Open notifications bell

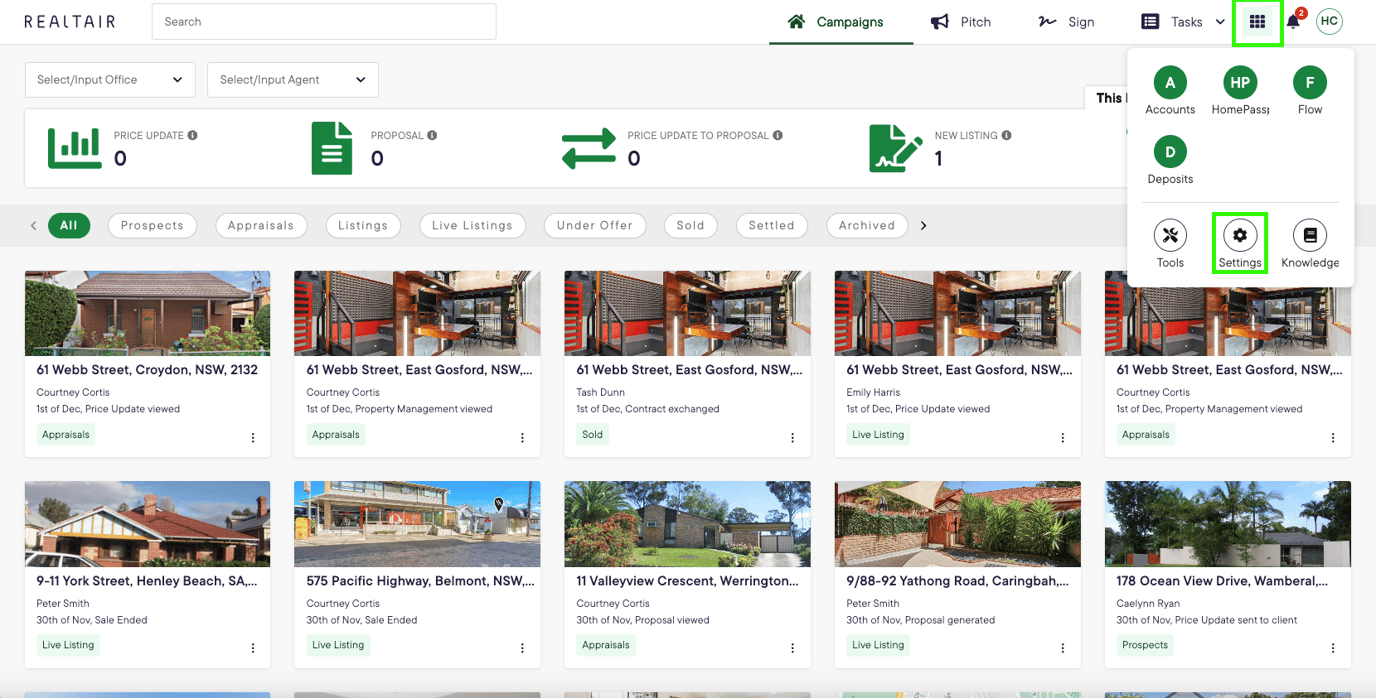[x=1291, y=21]
